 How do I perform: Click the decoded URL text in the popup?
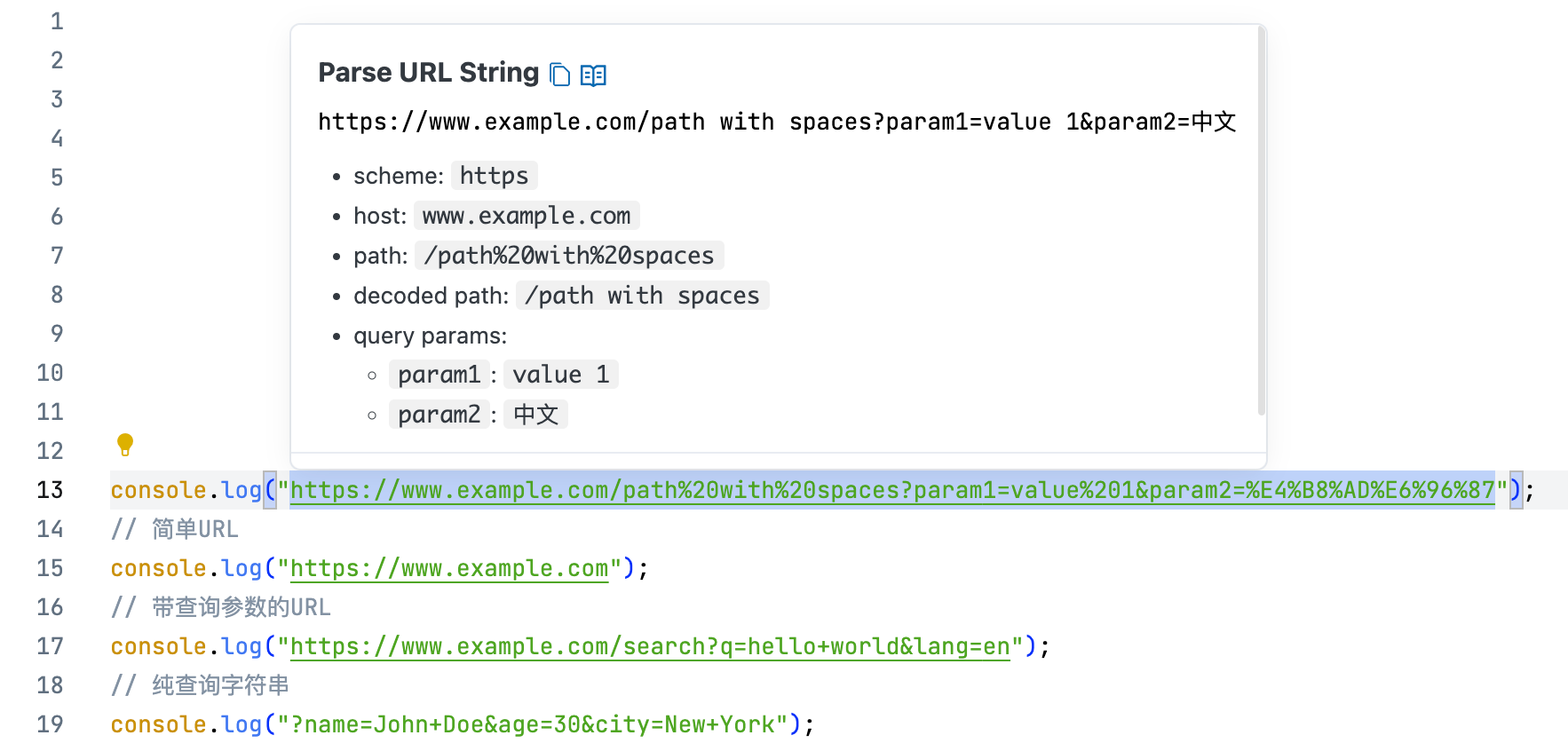pos(777,122)
